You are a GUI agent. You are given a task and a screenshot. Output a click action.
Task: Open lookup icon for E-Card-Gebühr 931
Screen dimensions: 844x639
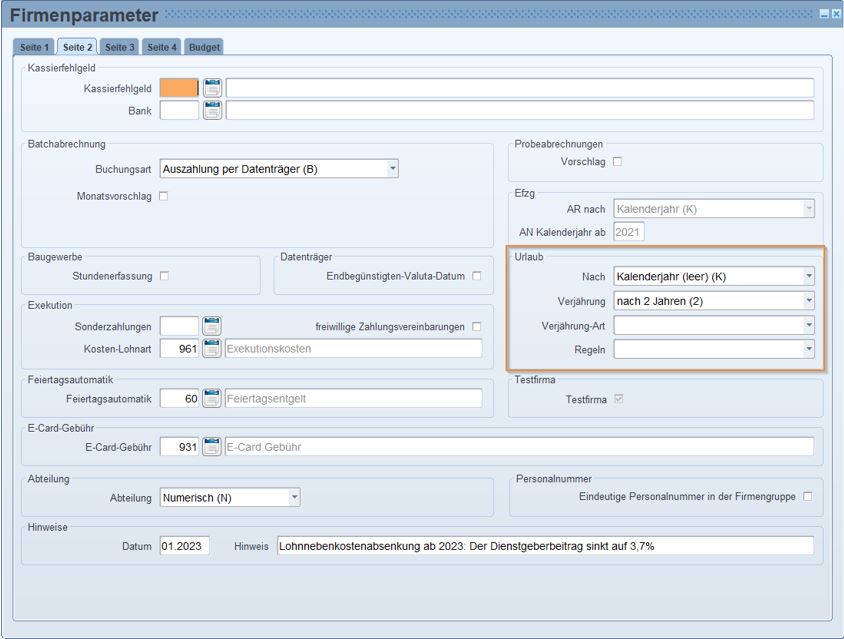(x=212, y=447)
